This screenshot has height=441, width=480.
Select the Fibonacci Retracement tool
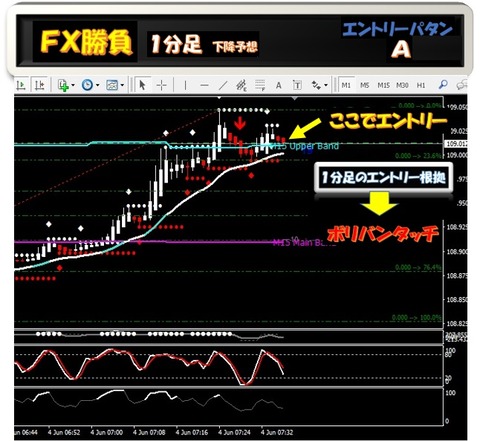(x=260, y=86)
